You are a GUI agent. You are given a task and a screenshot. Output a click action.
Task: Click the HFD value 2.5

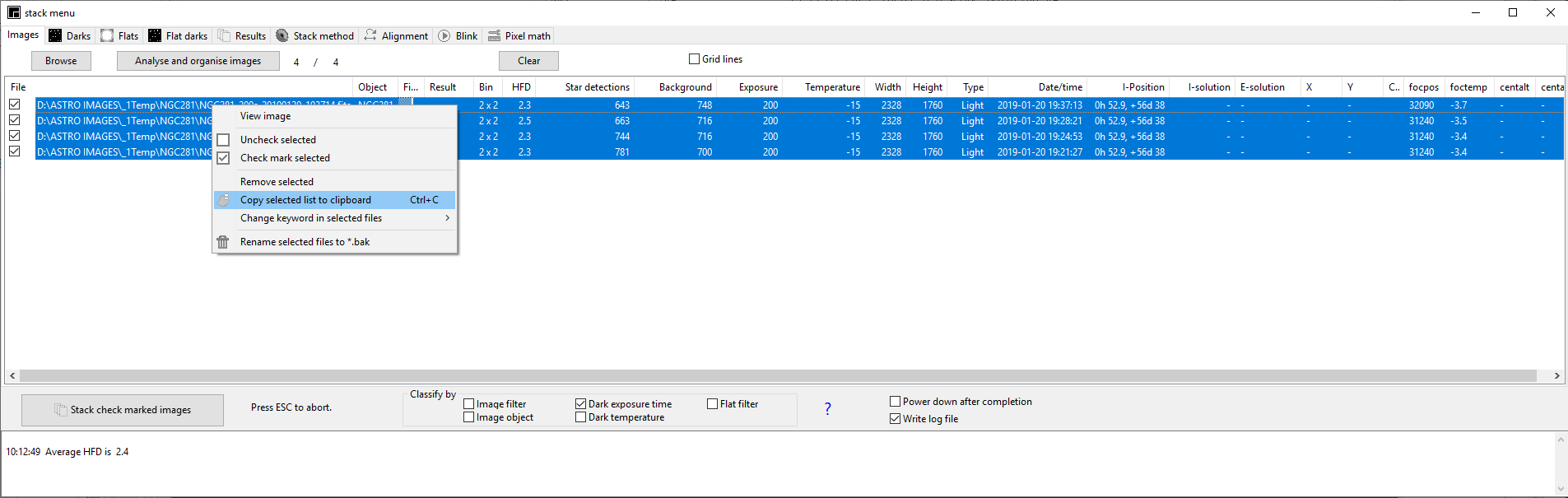524,121
